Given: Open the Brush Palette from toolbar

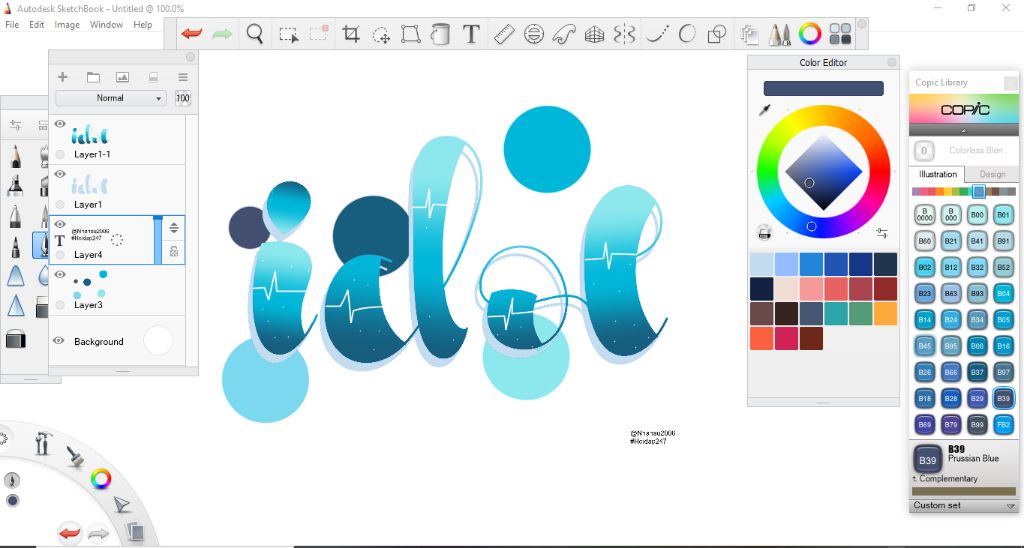Looking at the screenshot, I should (779, 34).
